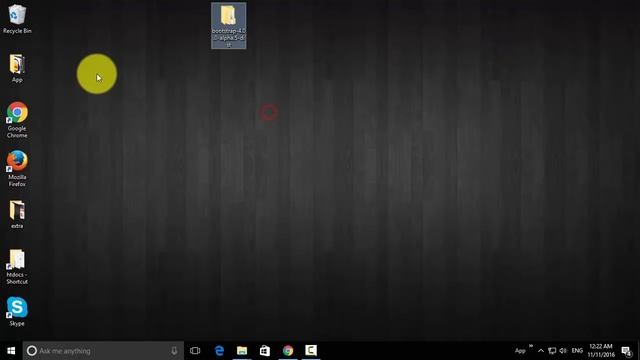Select the Mozilla Firefox desktop shortcut
Viewport: 640px width, 360px height.
pyautogui.click(x=17, y=169)
